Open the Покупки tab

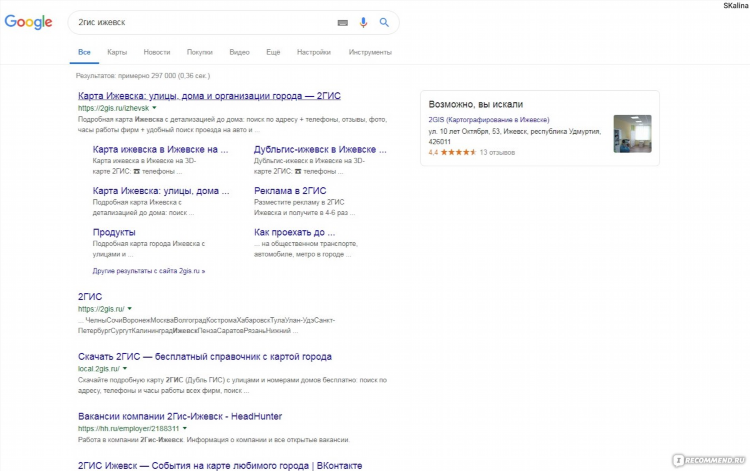(x=199, y=52)
